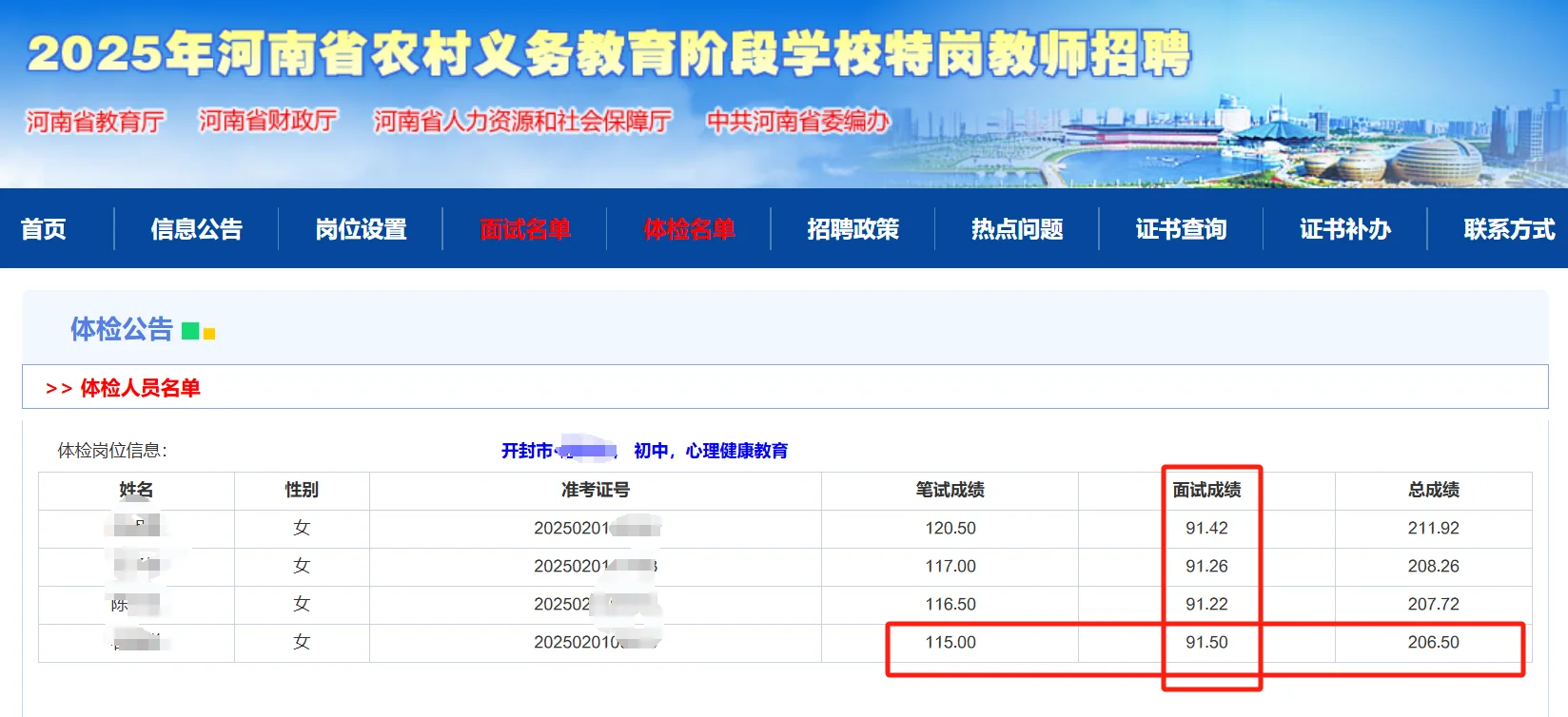This screenshot has width=1568, height=717.
Task: Click the 体检岗位信息 label
Action: [112, 451]
